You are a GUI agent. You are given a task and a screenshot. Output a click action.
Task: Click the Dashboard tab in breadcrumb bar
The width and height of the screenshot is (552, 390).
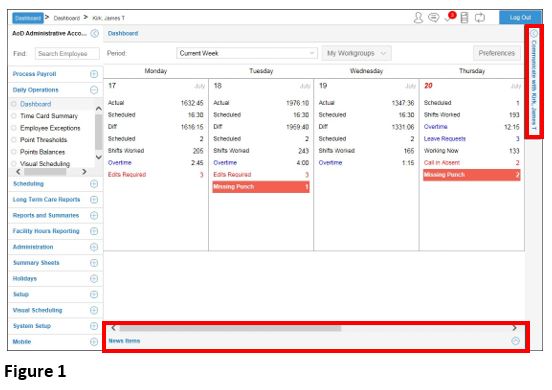pos(28,18)
